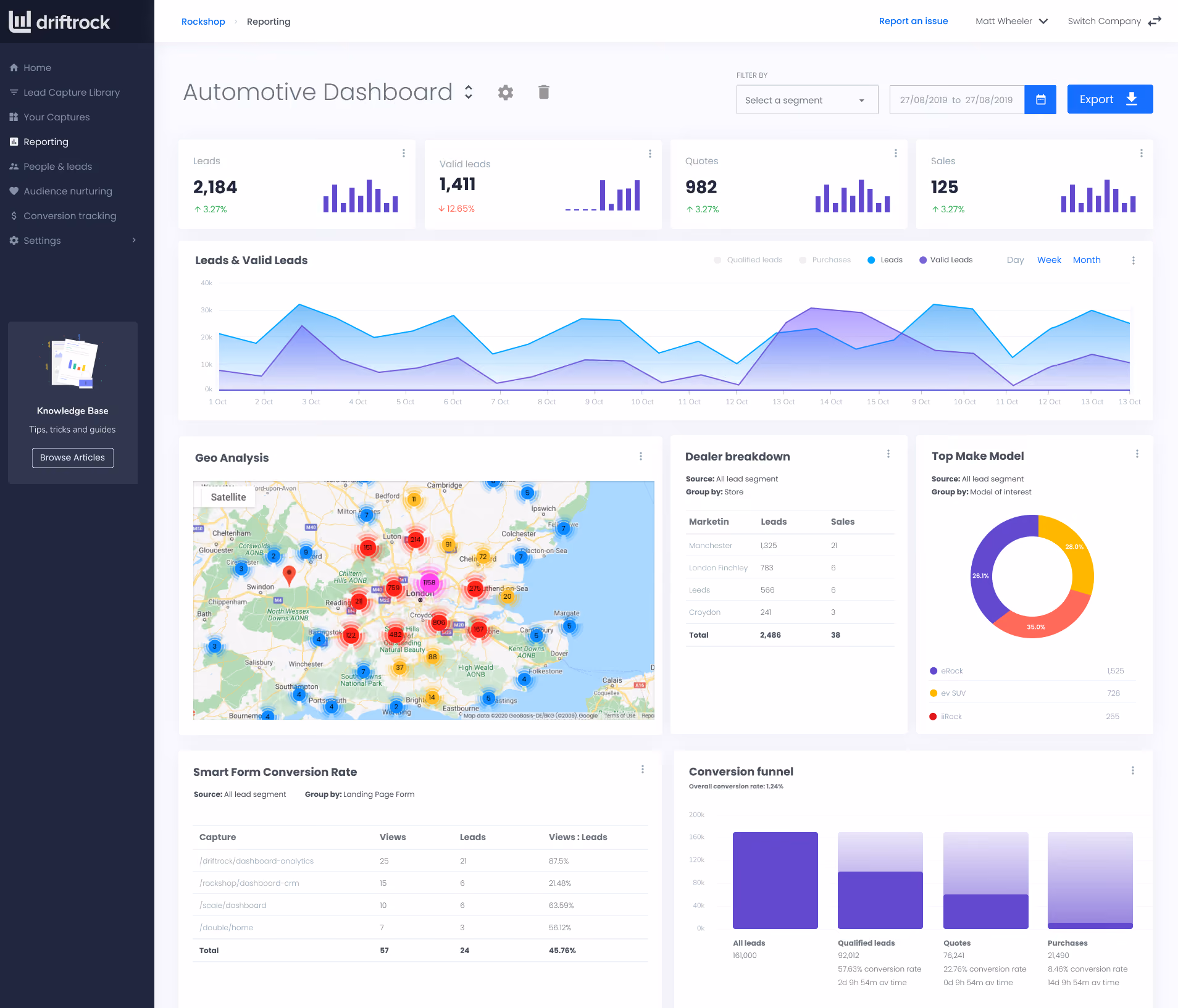Image resolution: width=1178 pixels, height=1008 pixels.
Task: Toggle Valid Leads series in chart legend
Action: pyautogui.click(x=946, y=260)
